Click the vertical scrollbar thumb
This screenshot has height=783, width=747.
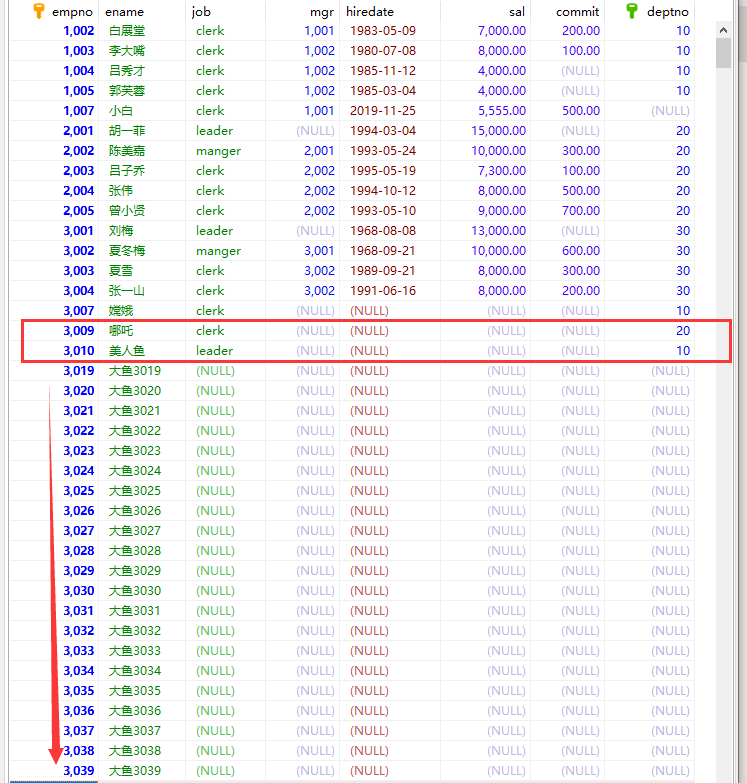click(x=723, y=53)
